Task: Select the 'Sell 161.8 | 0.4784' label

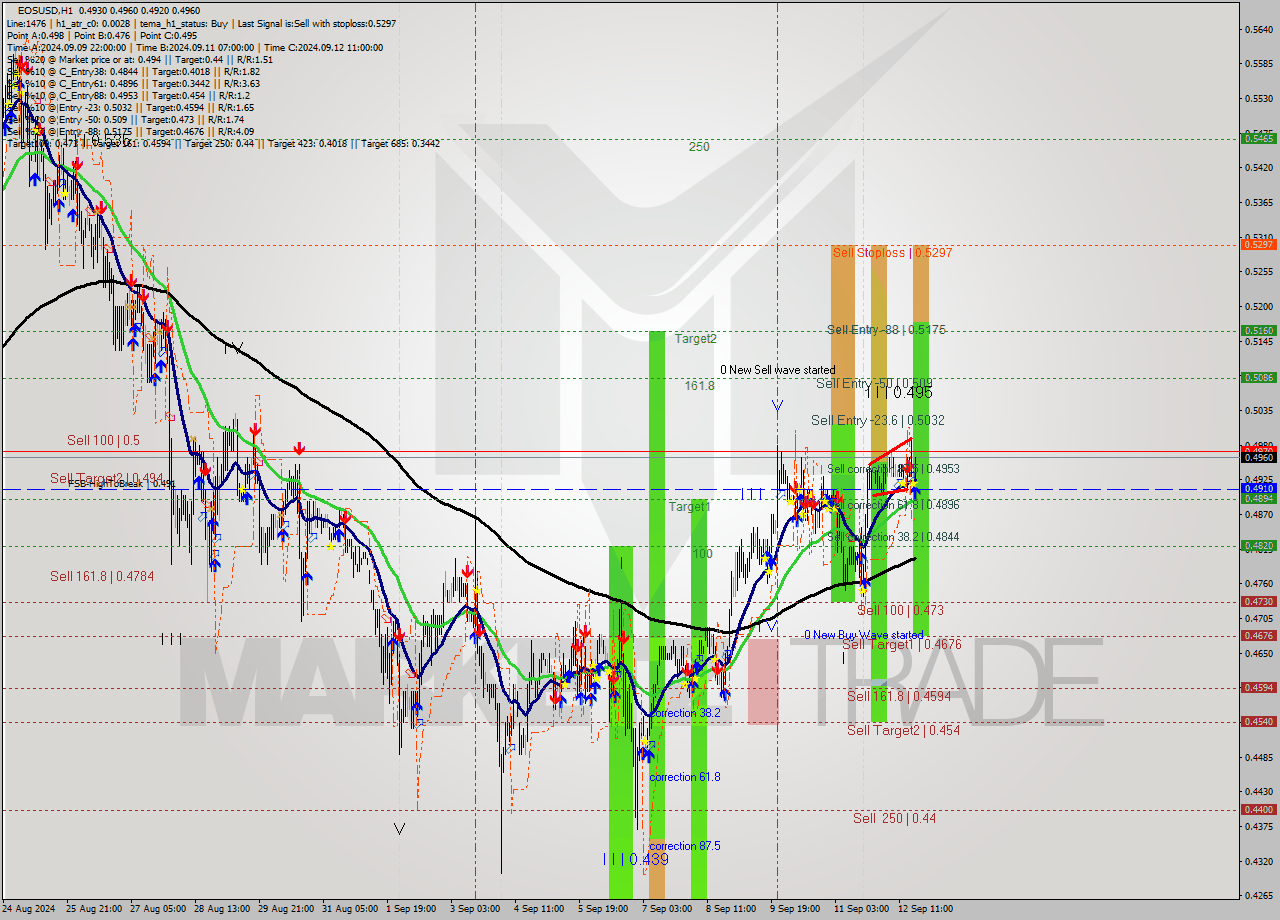Action: click(102, 576)
